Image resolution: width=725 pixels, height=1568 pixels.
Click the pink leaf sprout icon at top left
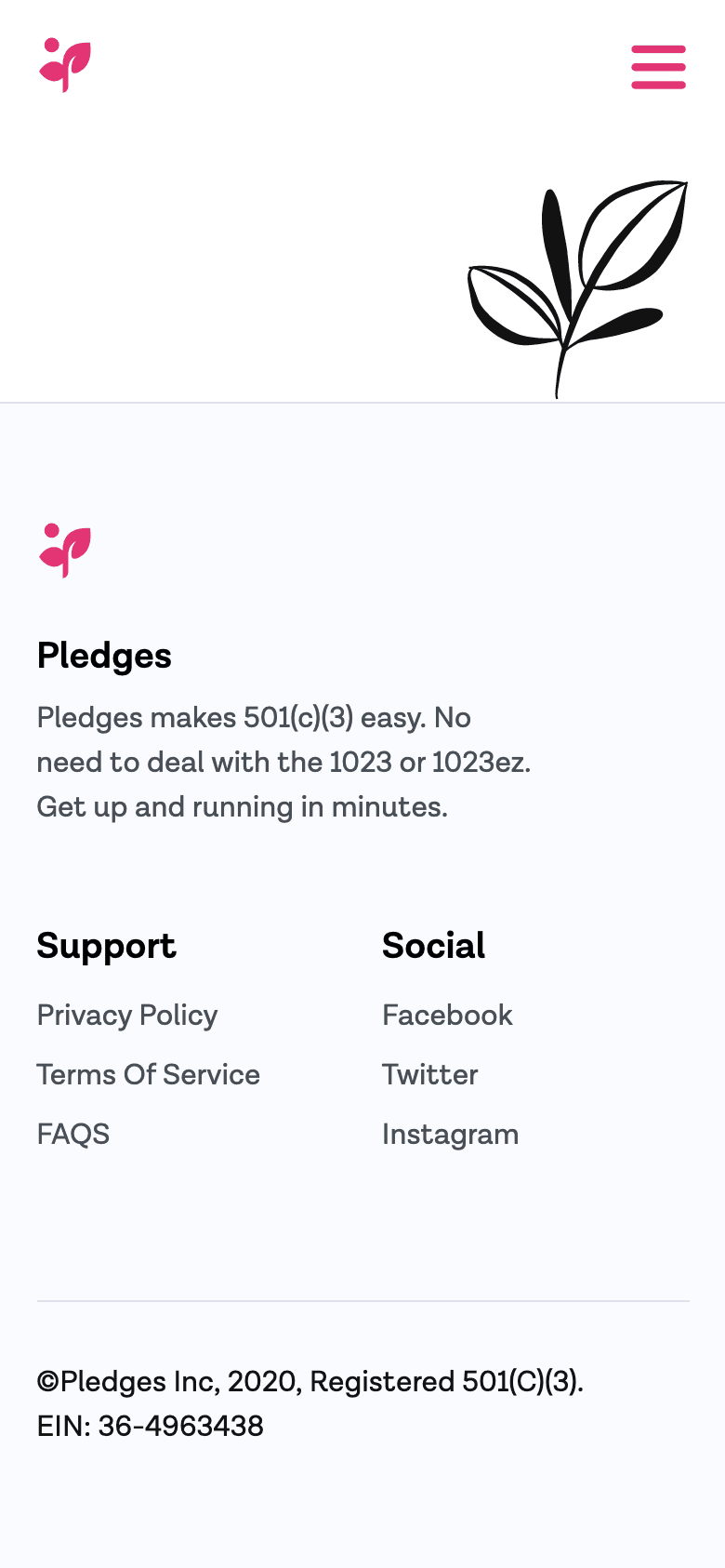pos(65,66)
